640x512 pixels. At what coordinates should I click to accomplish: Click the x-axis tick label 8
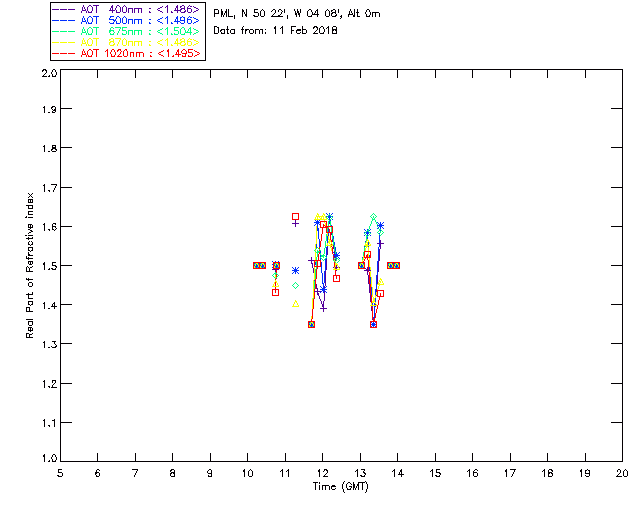[173, 473]
